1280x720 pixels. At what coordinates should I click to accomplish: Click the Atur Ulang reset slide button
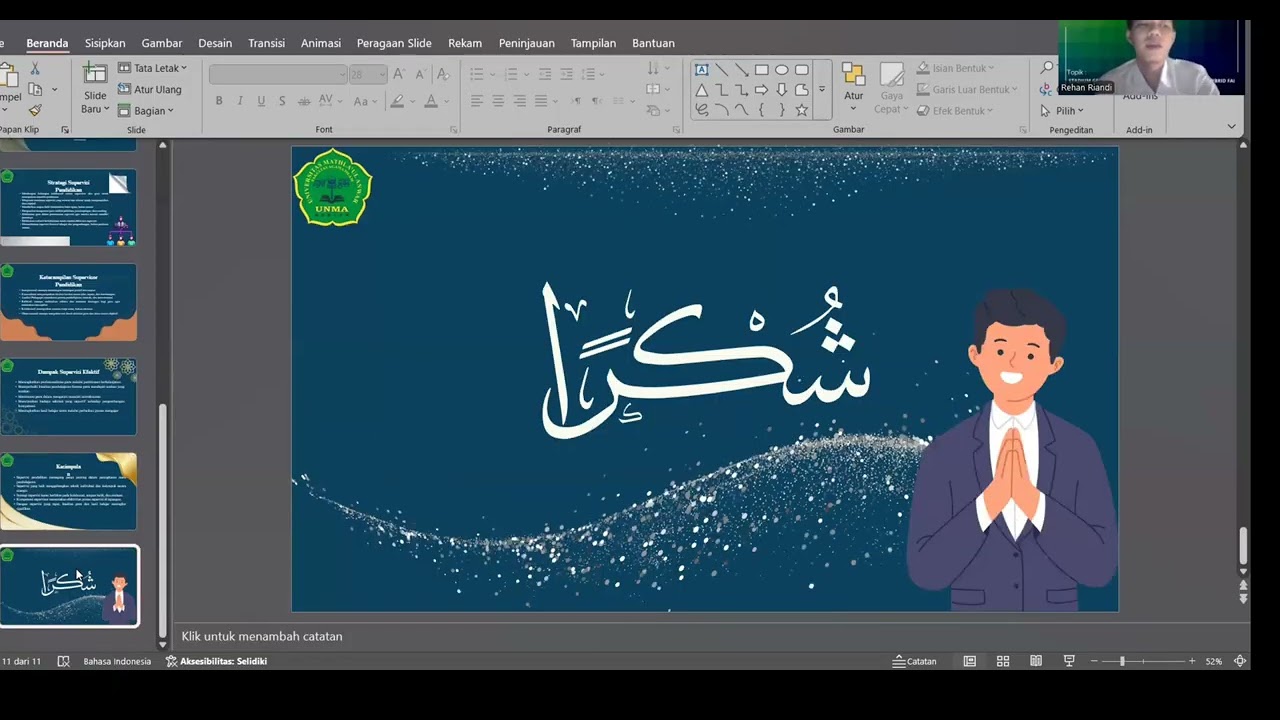pos(150,89)
